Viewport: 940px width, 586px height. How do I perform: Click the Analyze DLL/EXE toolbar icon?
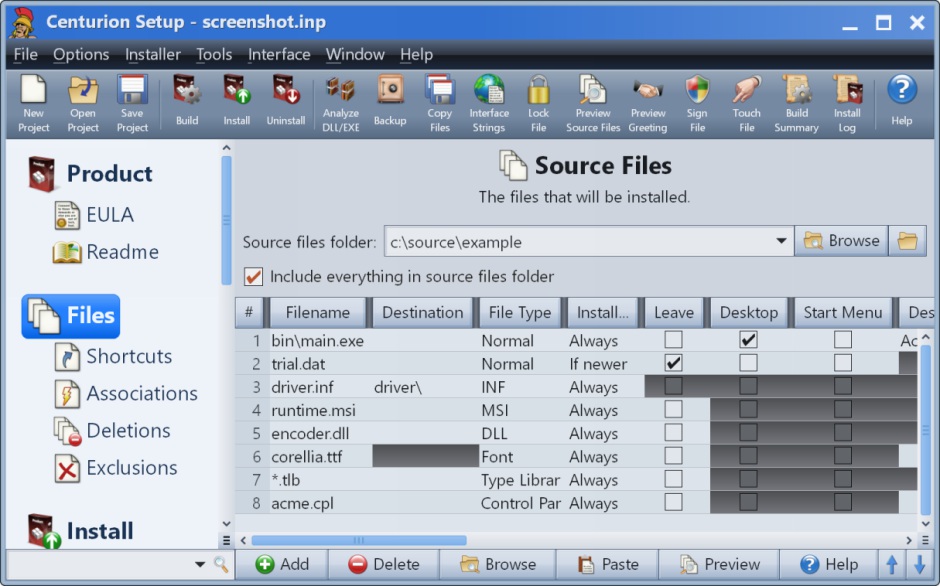coord(340,92)
